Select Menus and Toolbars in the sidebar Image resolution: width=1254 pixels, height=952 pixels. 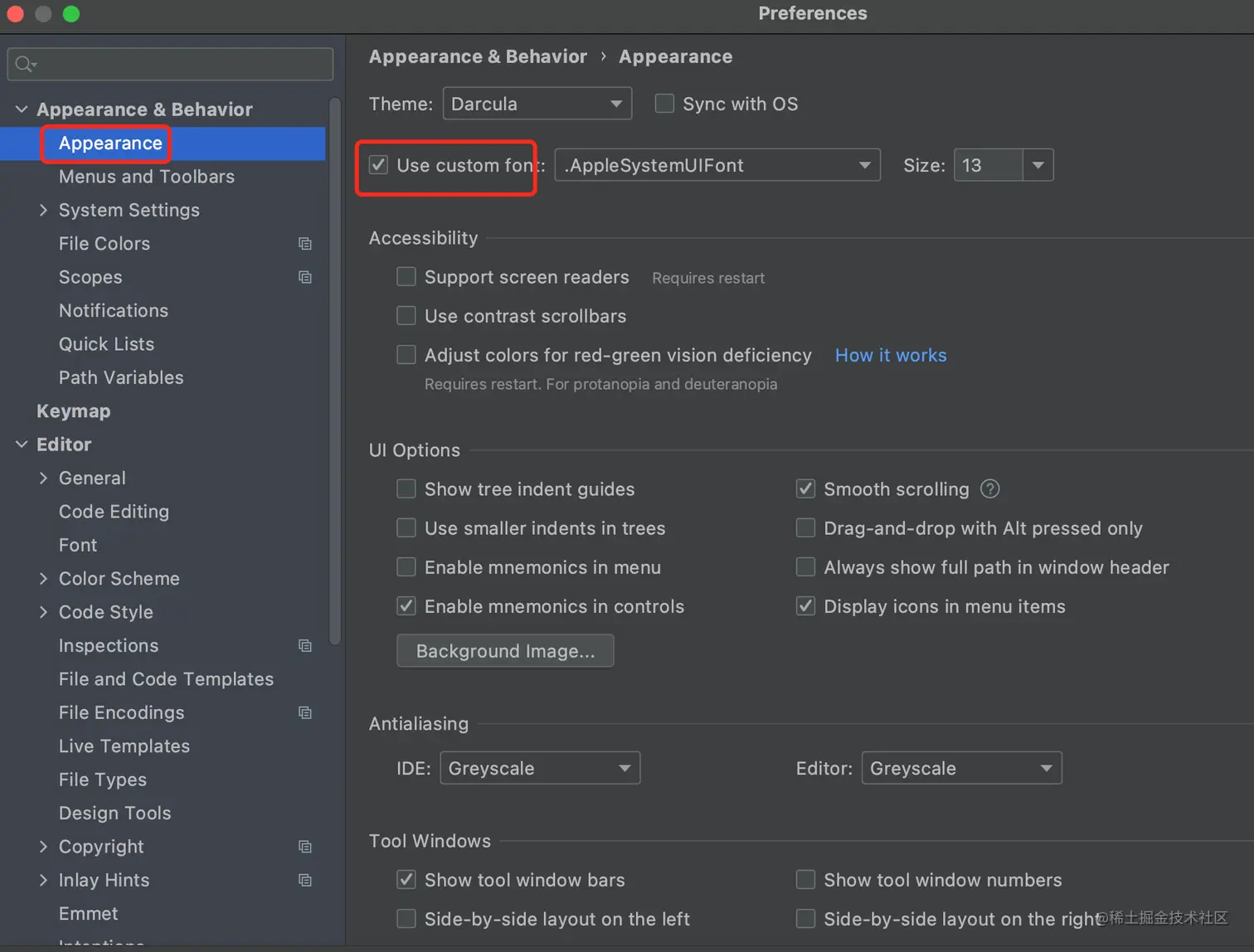147,177
